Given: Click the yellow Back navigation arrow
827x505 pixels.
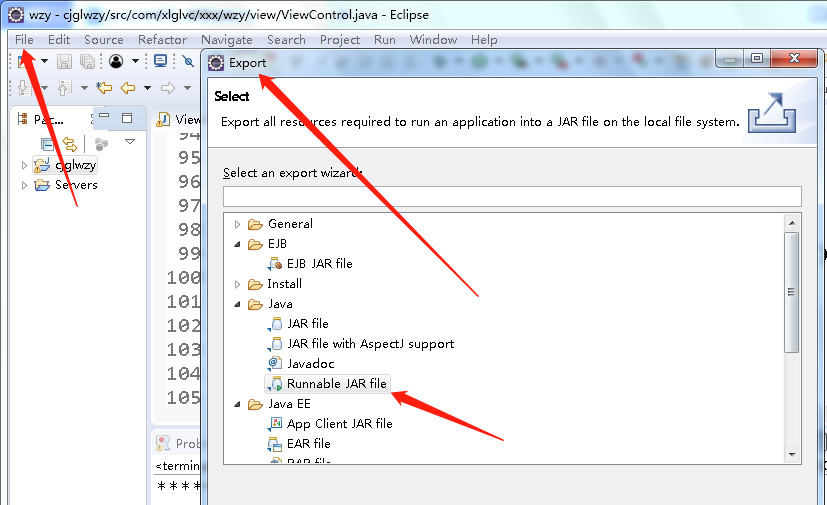Looking at the screenshot, I should [x=128, y=88].
